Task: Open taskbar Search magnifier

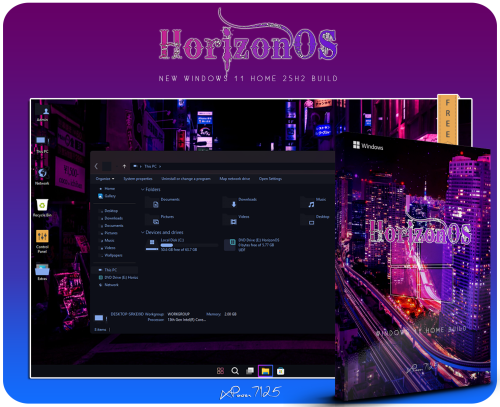Action: point(235,371)
